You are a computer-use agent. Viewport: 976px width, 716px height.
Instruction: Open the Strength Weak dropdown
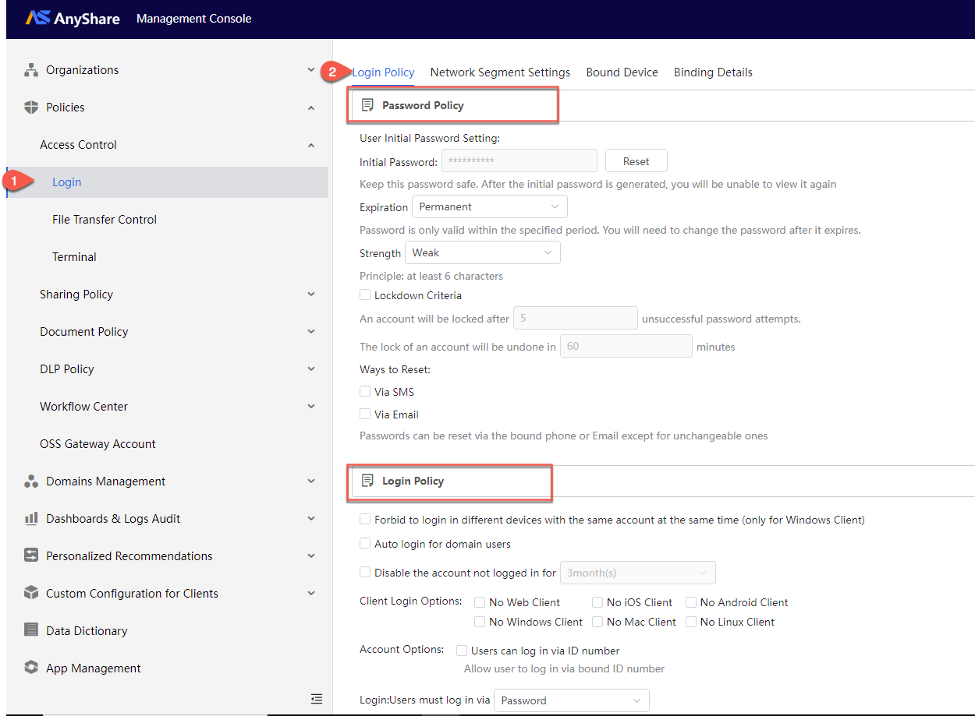tap(482, 253)
